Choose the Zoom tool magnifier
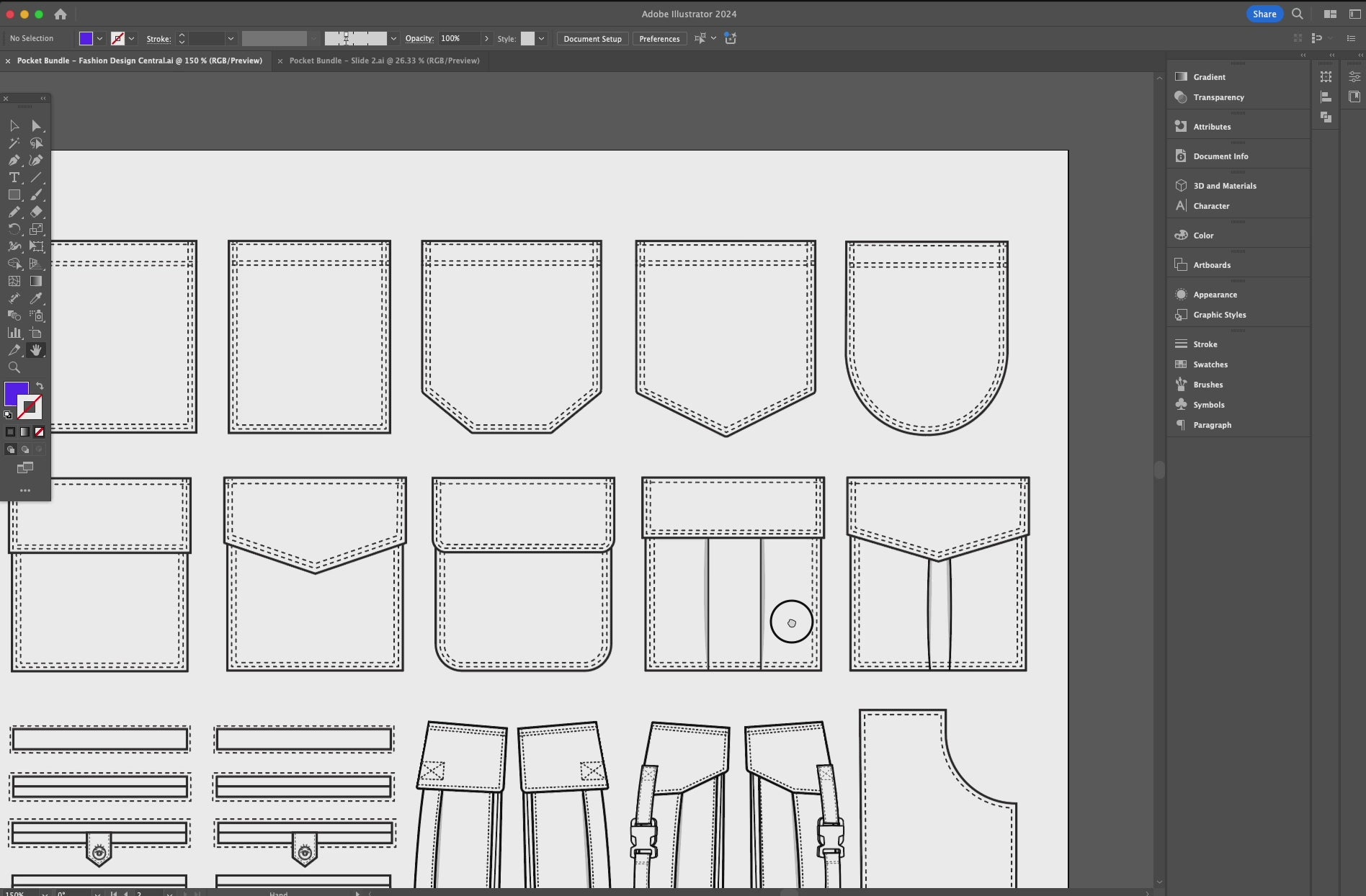 (14, 367)
